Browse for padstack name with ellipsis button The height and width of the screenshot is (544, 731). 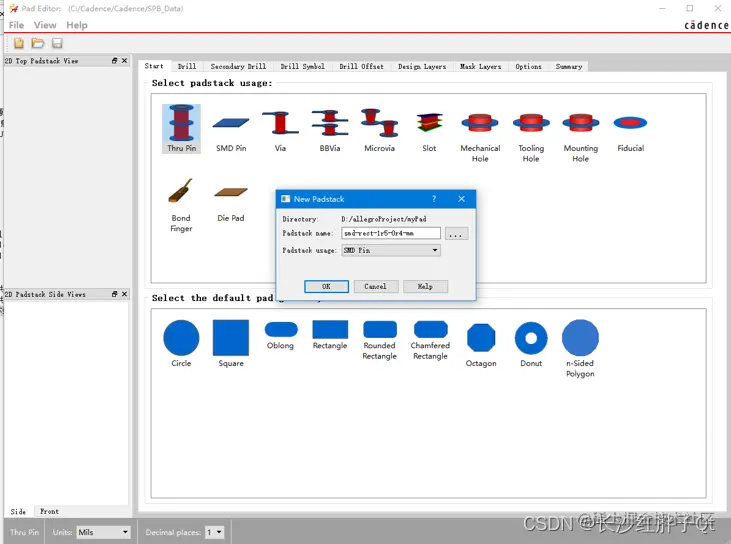tap(456, 234)
